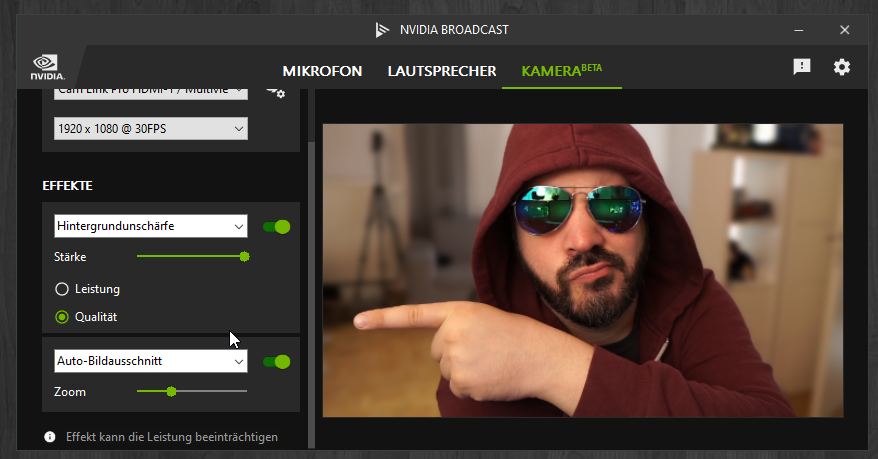Click the Stärke slider
The width and height of the screenshot is (878, 459).
click(x=192, y=256)
